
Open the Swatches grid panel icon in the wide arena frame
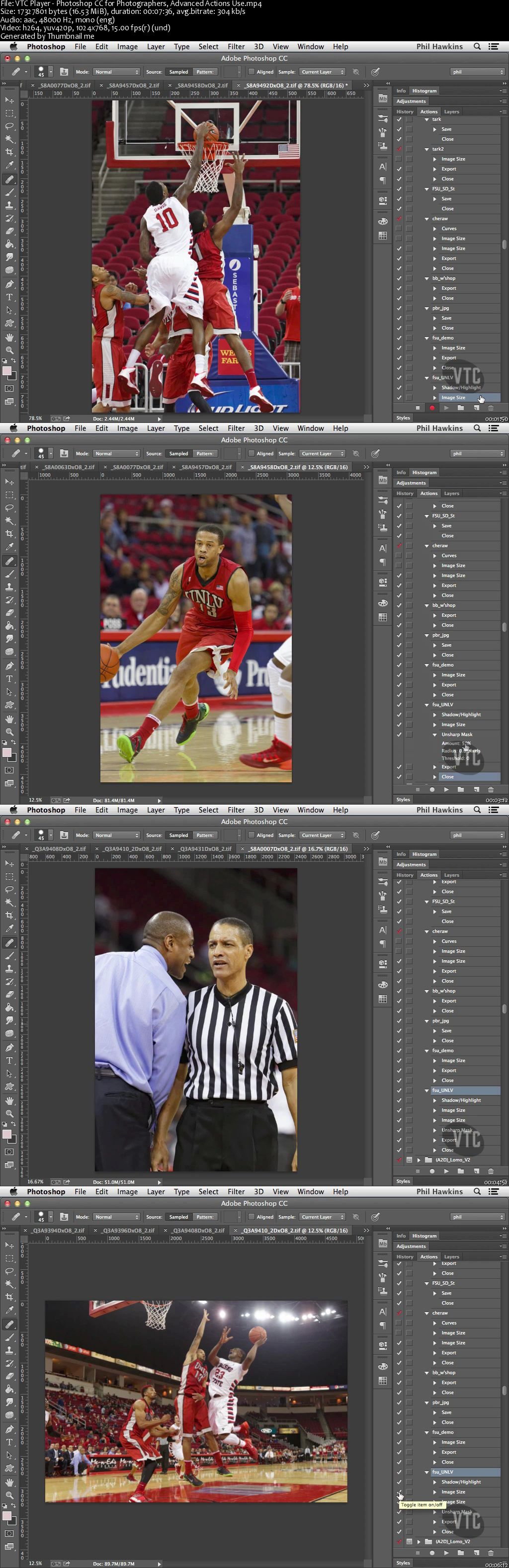point(382,1381)
